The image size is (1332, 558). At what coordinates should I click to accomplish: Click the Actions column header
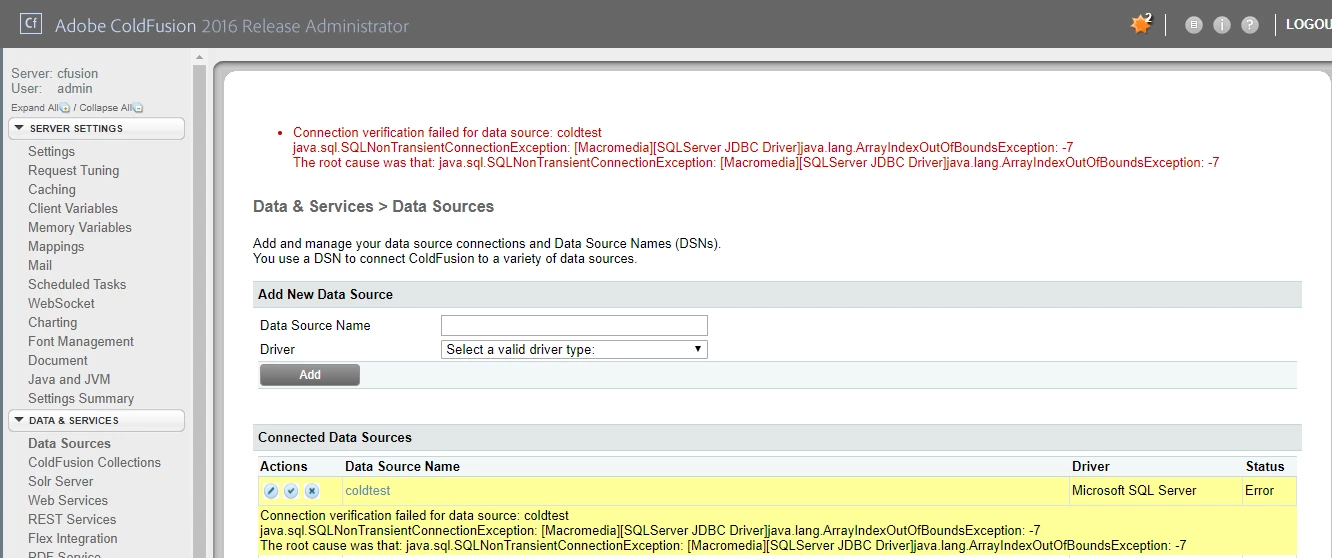[x=284, y=466]
